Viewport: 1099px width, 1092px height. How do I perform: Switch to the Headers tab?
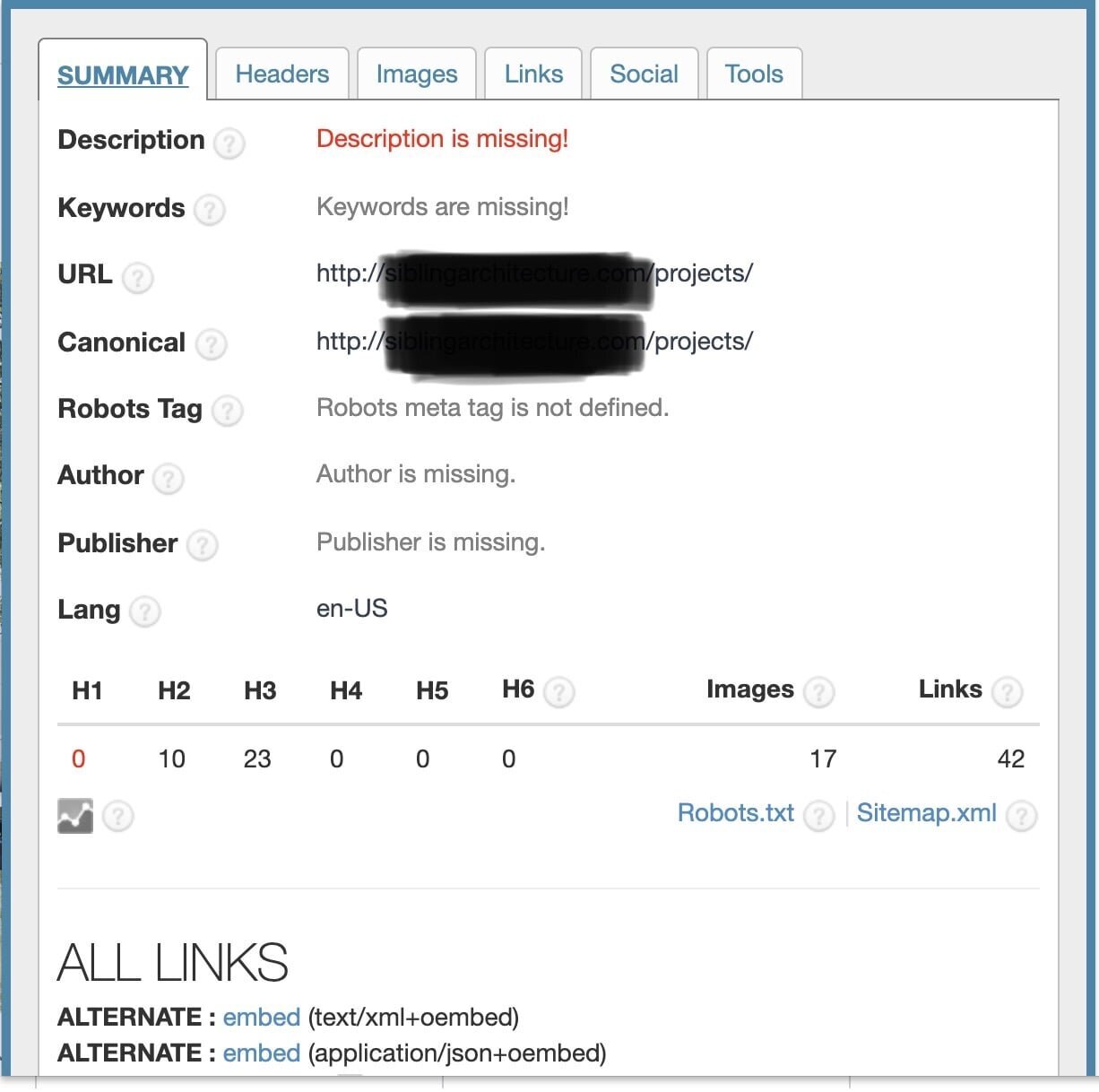[x=282, y=74]
